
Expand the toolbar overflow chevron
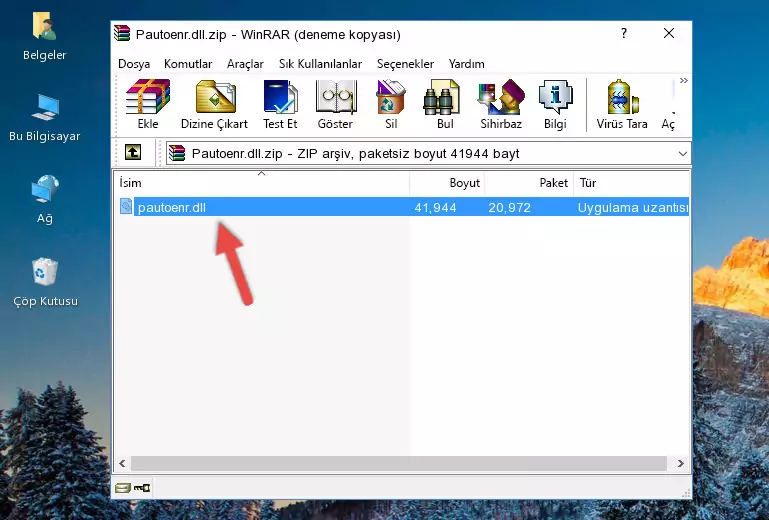[x=684, y=80]
